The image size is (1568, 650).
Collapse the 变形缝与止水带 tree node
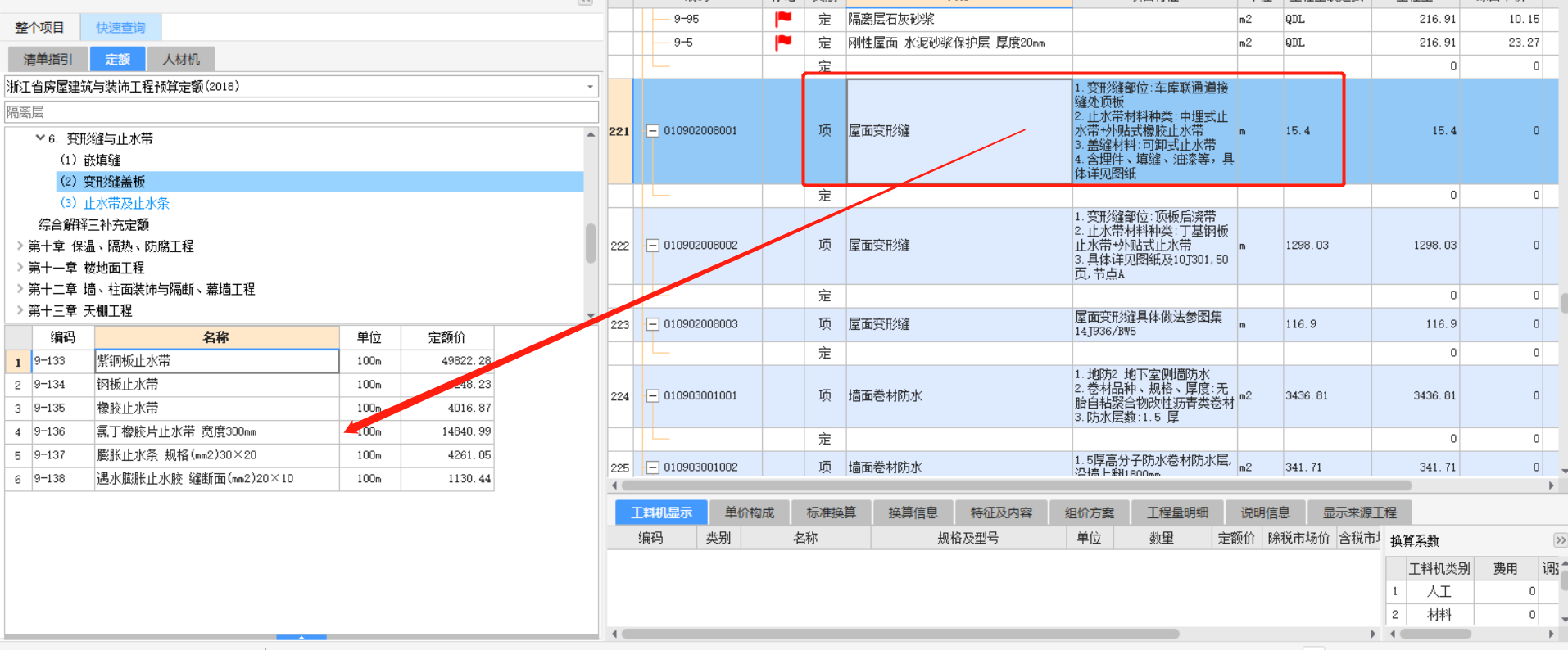(39, 138)
